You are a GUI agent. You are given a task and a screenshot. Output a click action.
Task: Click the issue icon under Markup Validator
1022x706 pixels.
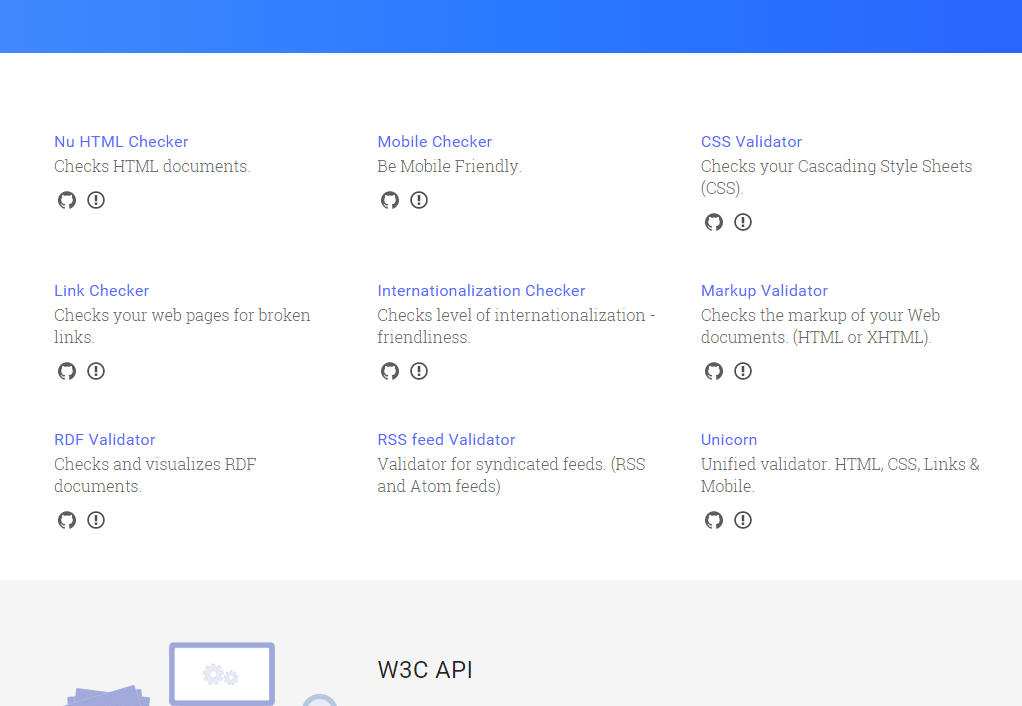[743, 371]
